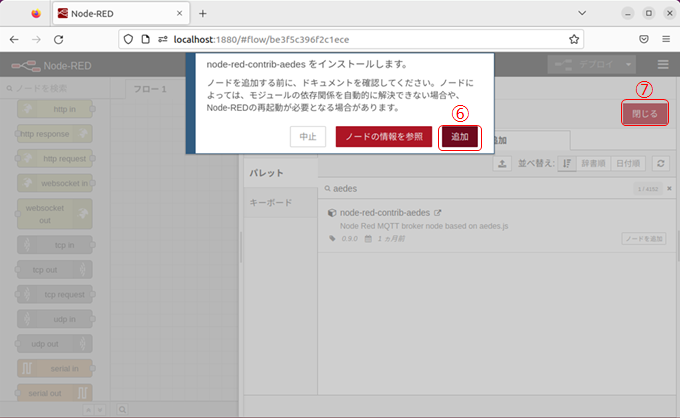Switch to the パレット settings tab

point(267,173)
